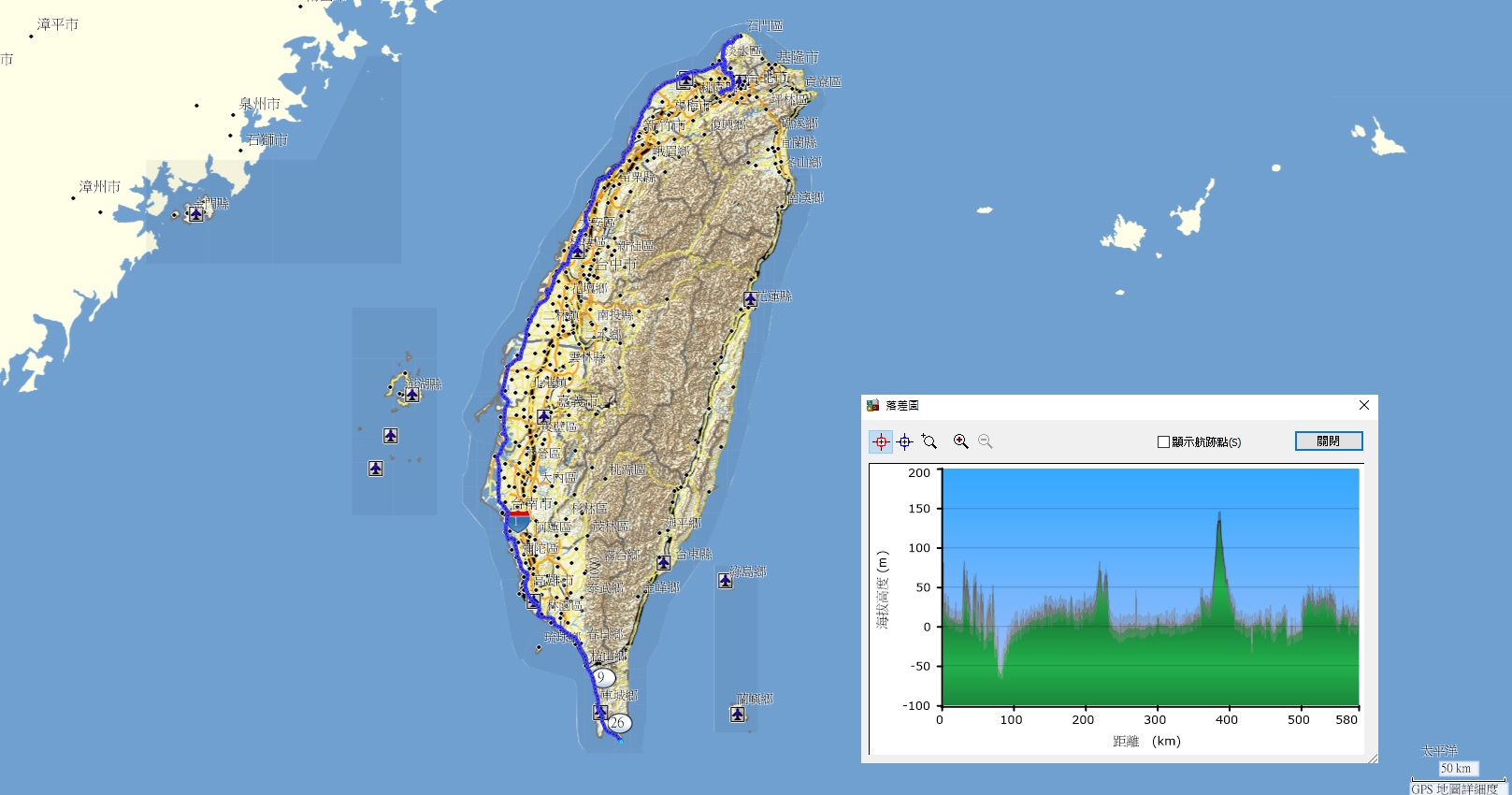Click the 150 m peak in elevation chart
This screenshot has height=795, width=1512.
(1219, 514)
